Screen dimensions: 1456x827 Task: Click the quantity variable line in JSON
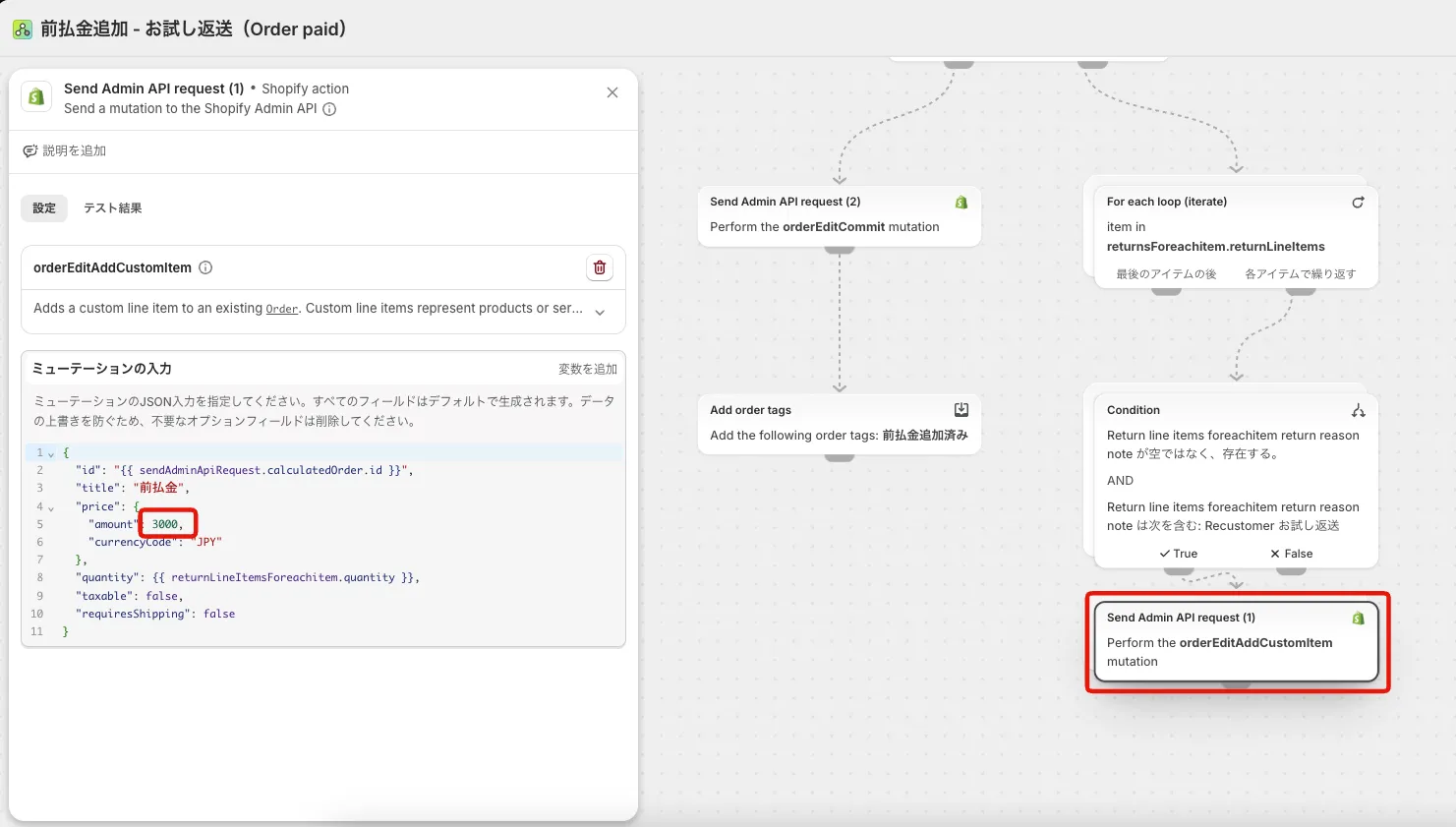[x=248, y=578]
